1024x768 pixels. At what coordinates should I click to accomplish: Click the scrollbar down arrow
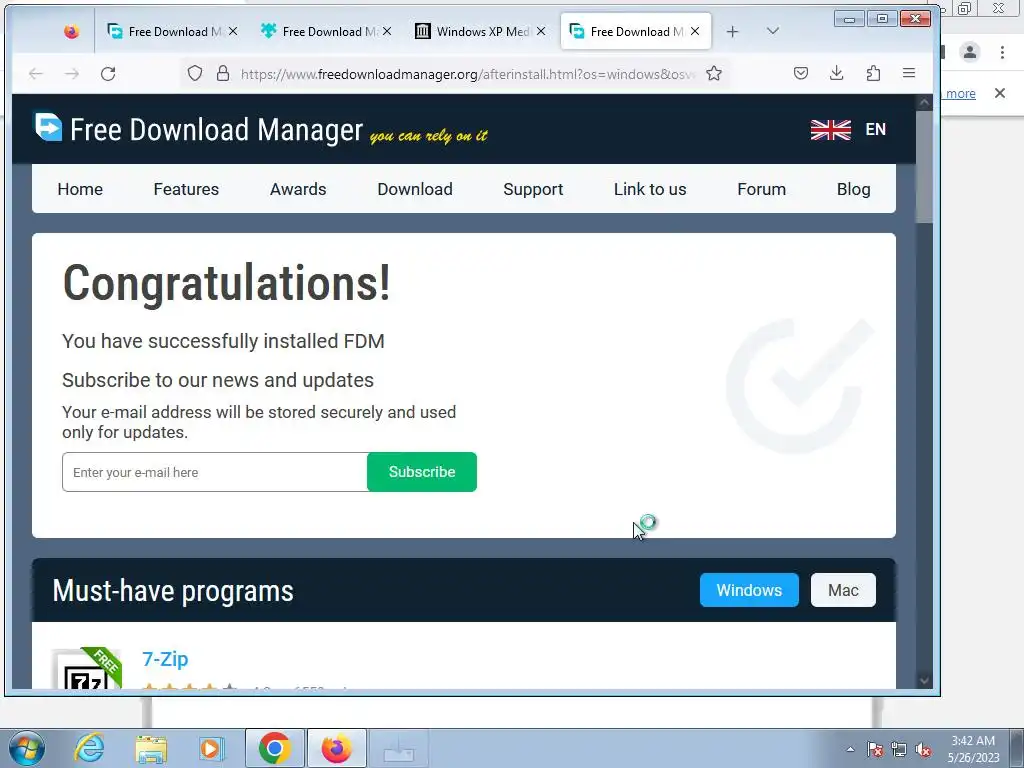click(x=924, y=680)
